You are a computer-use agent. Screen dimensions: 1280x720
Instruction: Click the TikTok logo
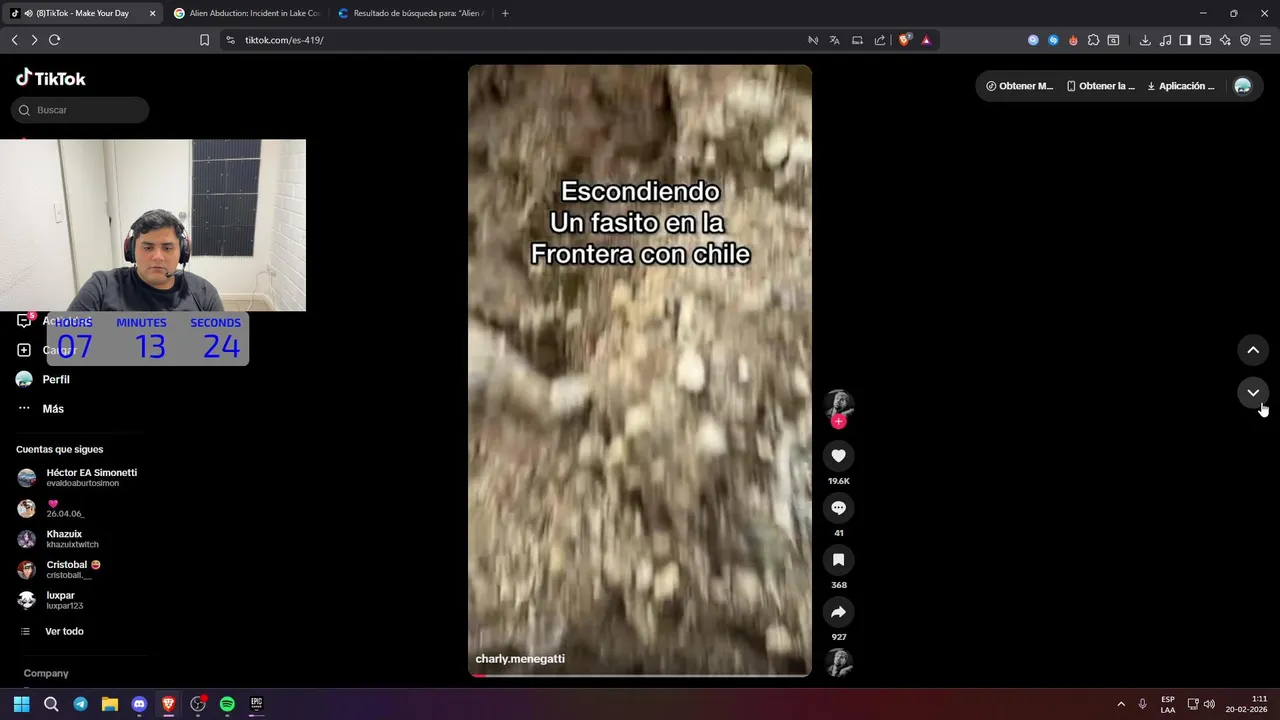tap(51, 78)
